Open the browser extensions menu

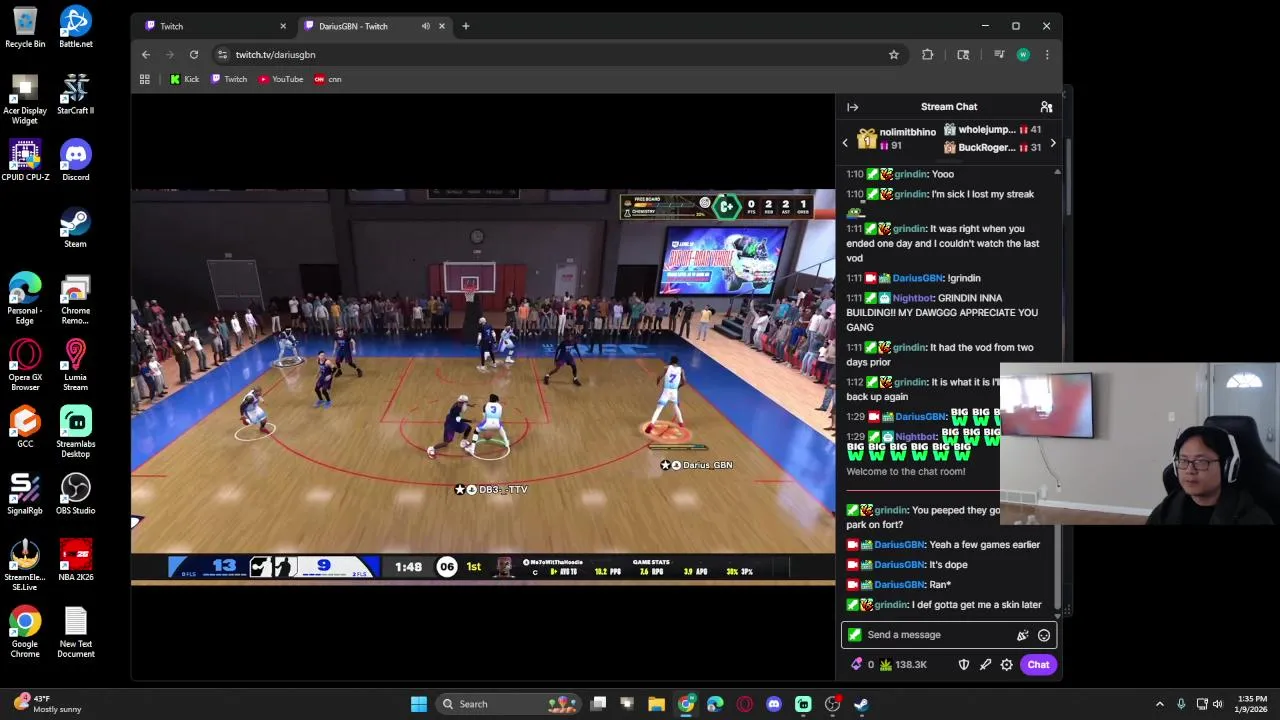click(x=928, y=55)
